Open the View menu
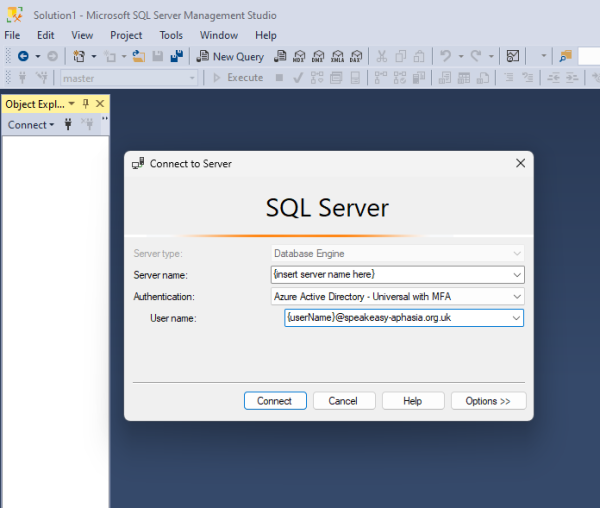Screen dimensions: 600x508 [x=82, y=35]
